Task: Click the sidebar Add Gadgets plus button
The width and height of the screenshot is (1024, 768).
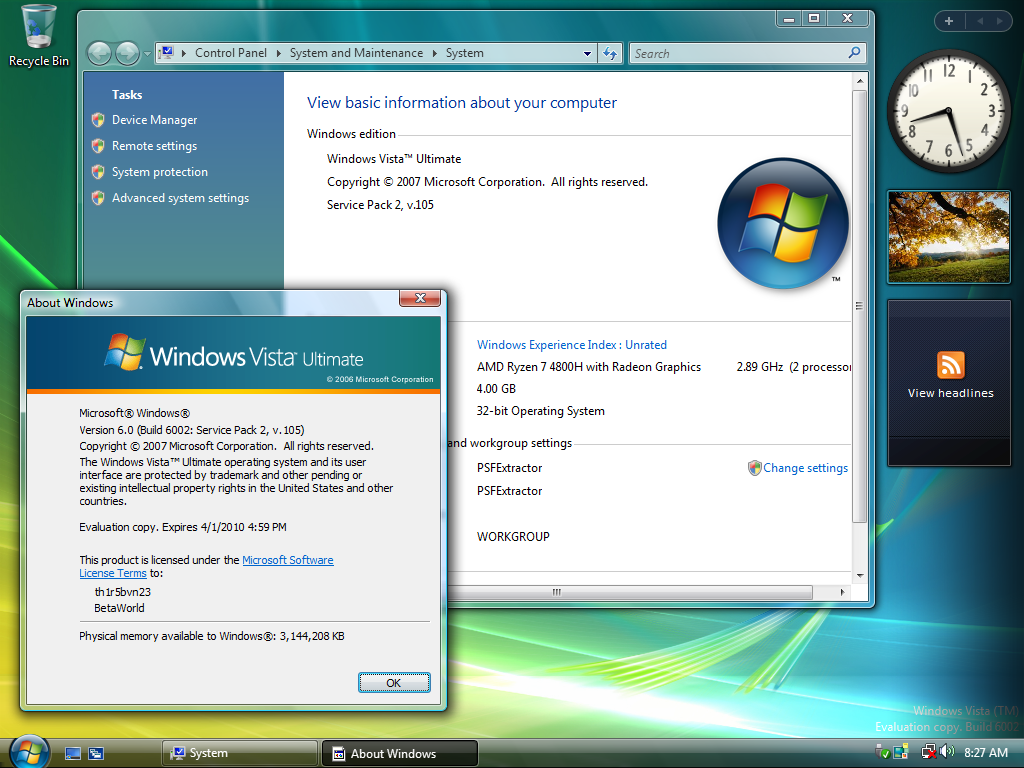Action: point(949,21)
